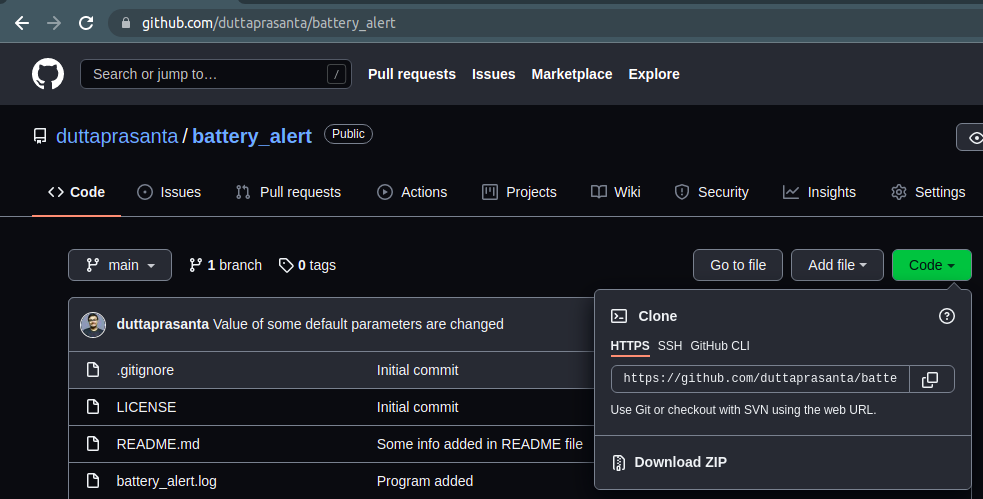Click branch icon next to 1 branch
This screenshot has width=983, height=499.
tap(196, 265)
